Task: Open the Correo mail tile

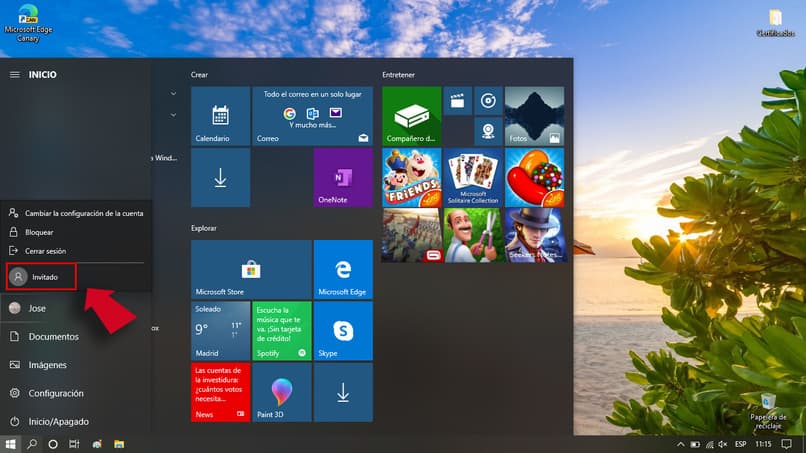Action: coord(313,116)
